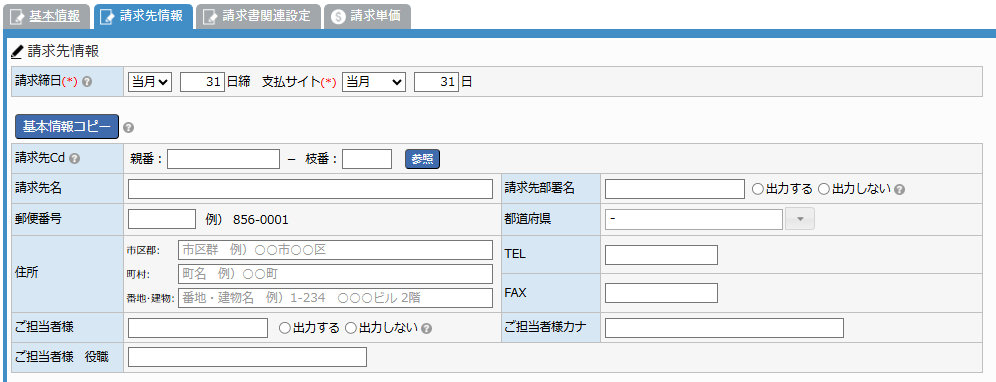Click the 請求先部署名 text field
The image size is (996, 382).
675,189
